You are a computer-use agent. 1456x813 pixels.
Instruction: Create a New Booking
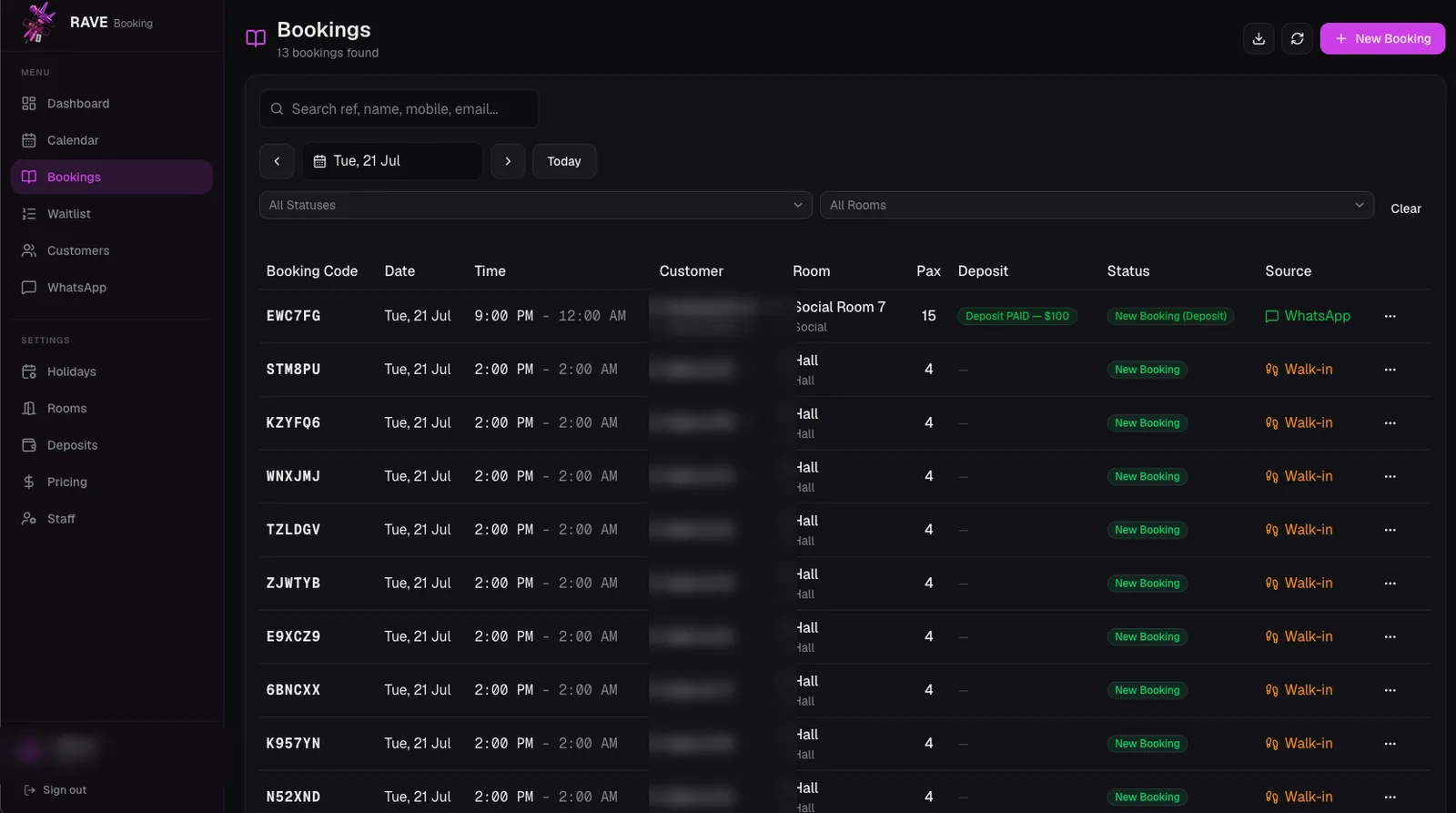1382,38
